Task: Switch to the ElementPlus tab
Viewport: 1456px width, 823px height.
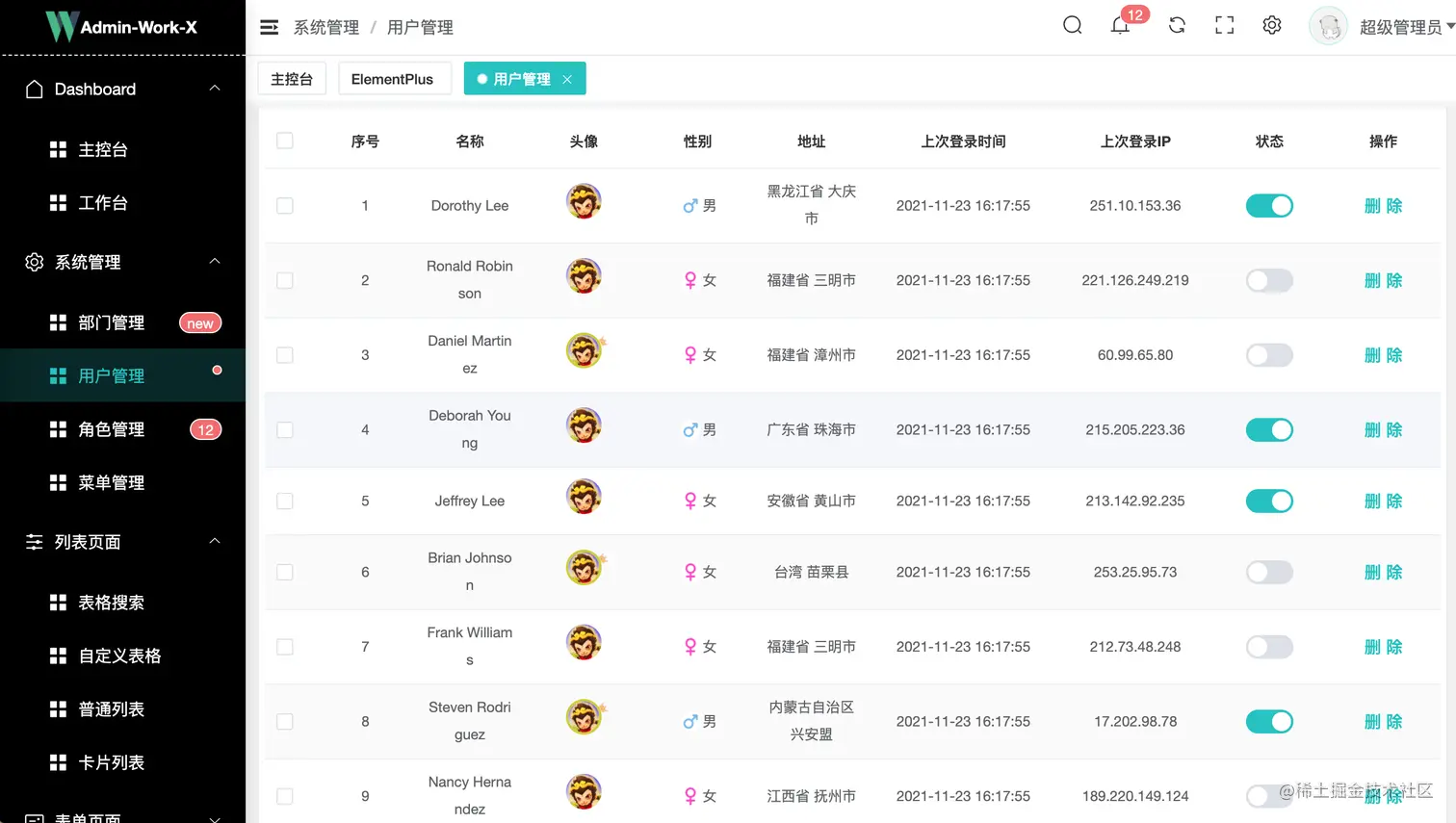Action: (x=394, y=78)
